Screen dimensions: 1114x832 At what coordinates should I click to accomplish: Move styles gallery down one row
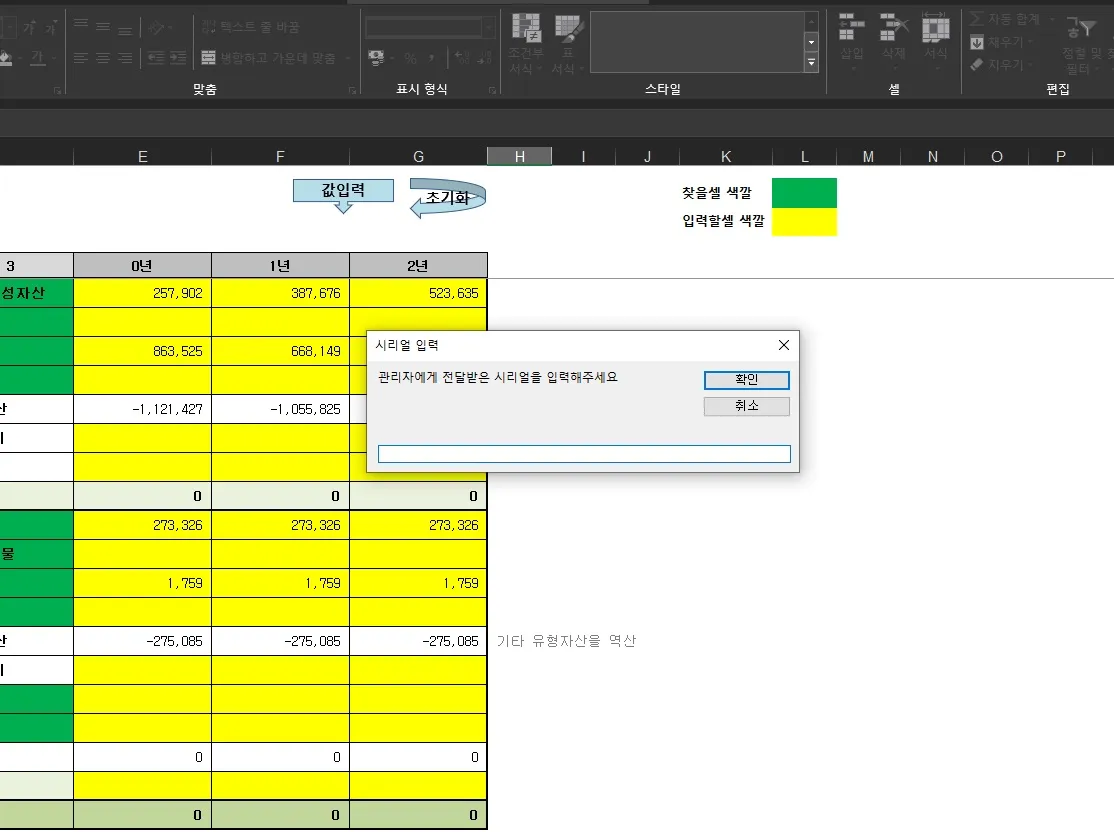point(811,42)
